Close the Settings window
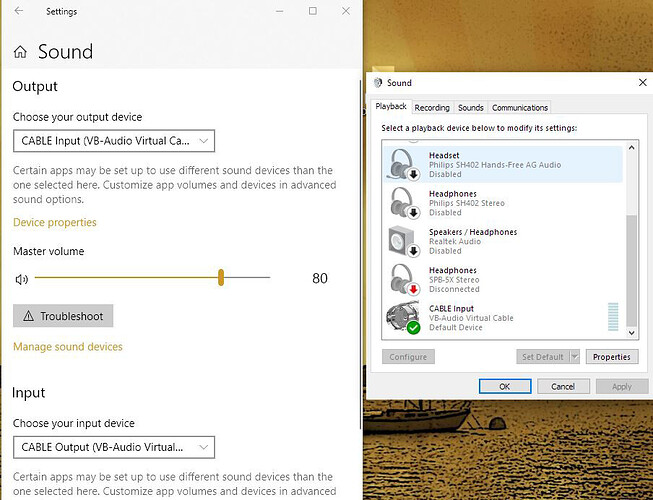Viewport: 653px width, 500px height. pos(346,11)
